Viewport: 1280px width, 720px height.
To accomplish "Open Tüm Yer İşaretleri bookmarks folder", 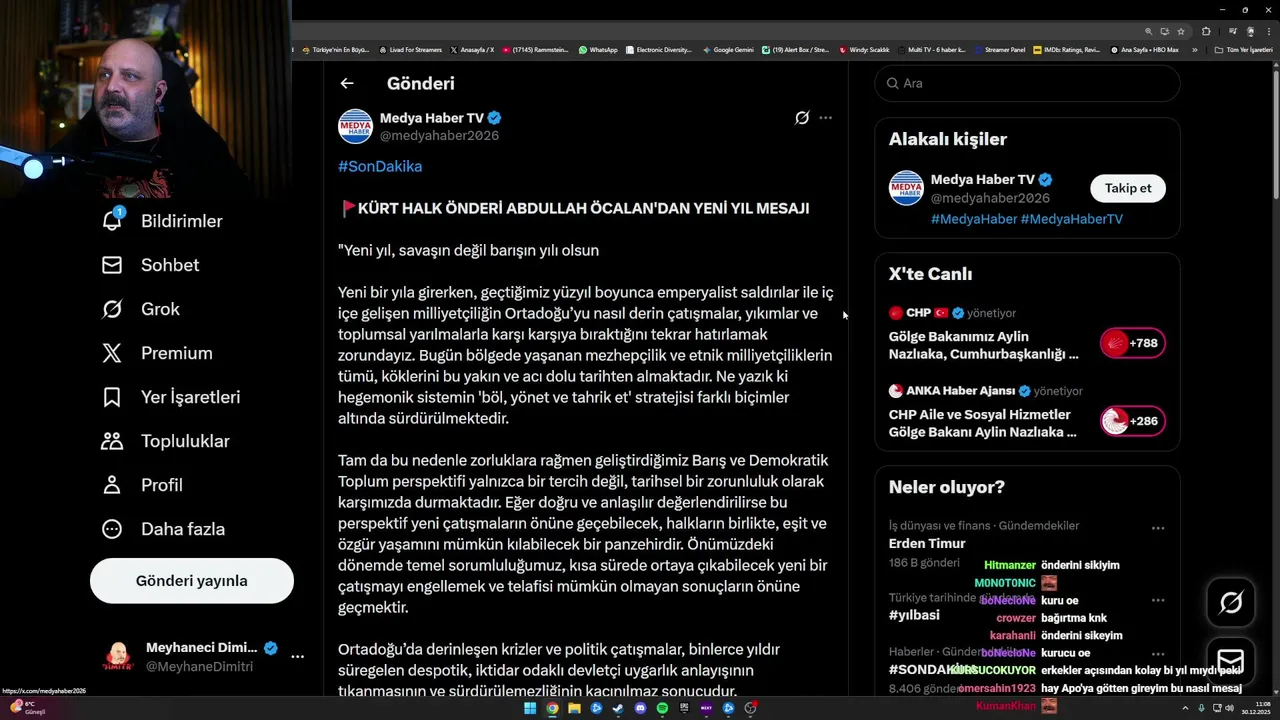I will point(1244,50).
